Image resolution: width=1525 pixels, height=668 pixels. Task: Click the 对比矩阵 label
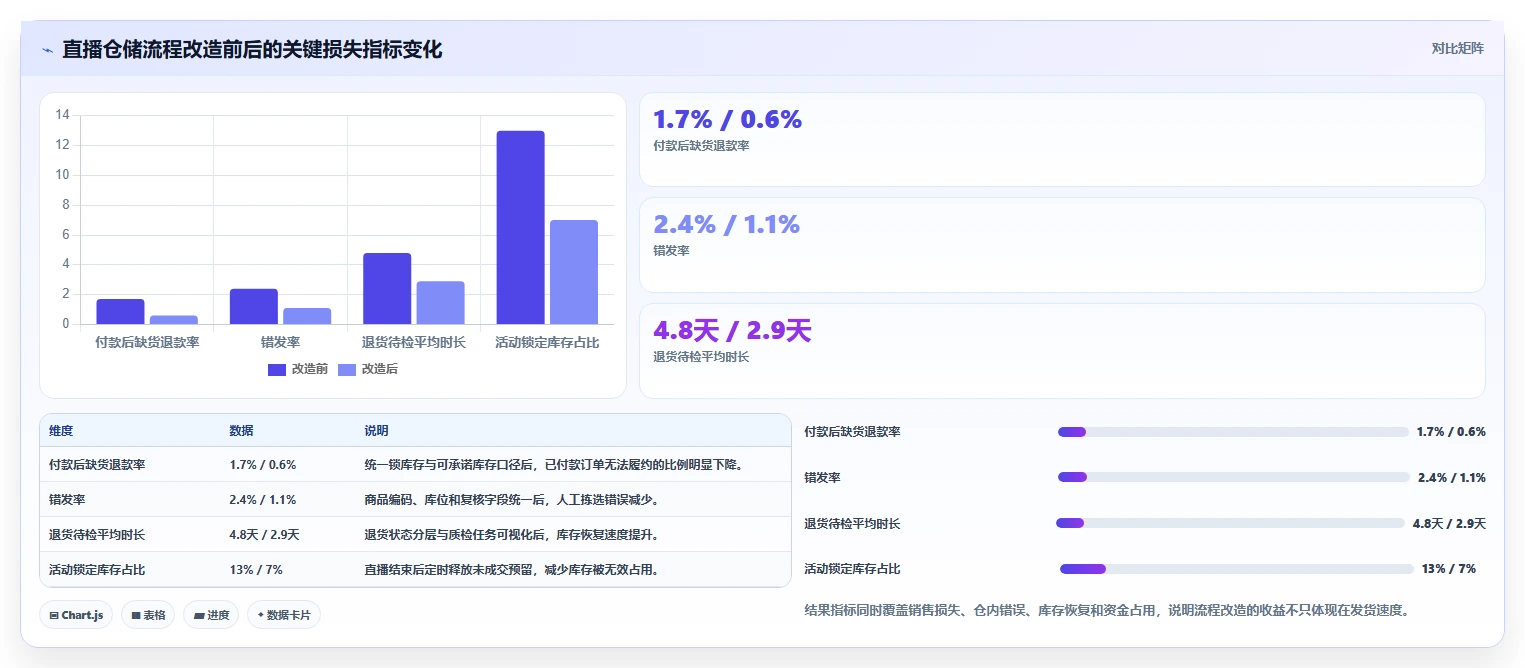(1457, 48)
